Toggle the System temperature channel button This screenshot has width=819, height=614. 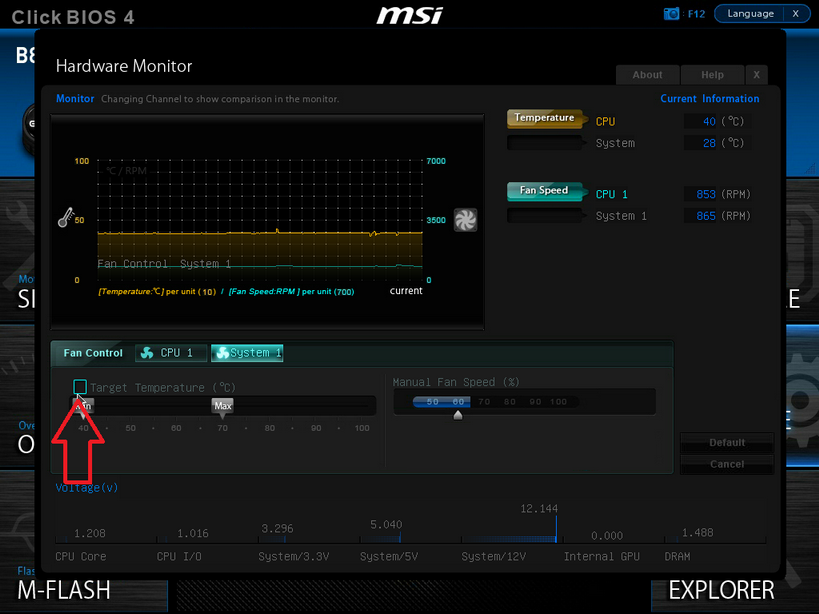(545, 143)
